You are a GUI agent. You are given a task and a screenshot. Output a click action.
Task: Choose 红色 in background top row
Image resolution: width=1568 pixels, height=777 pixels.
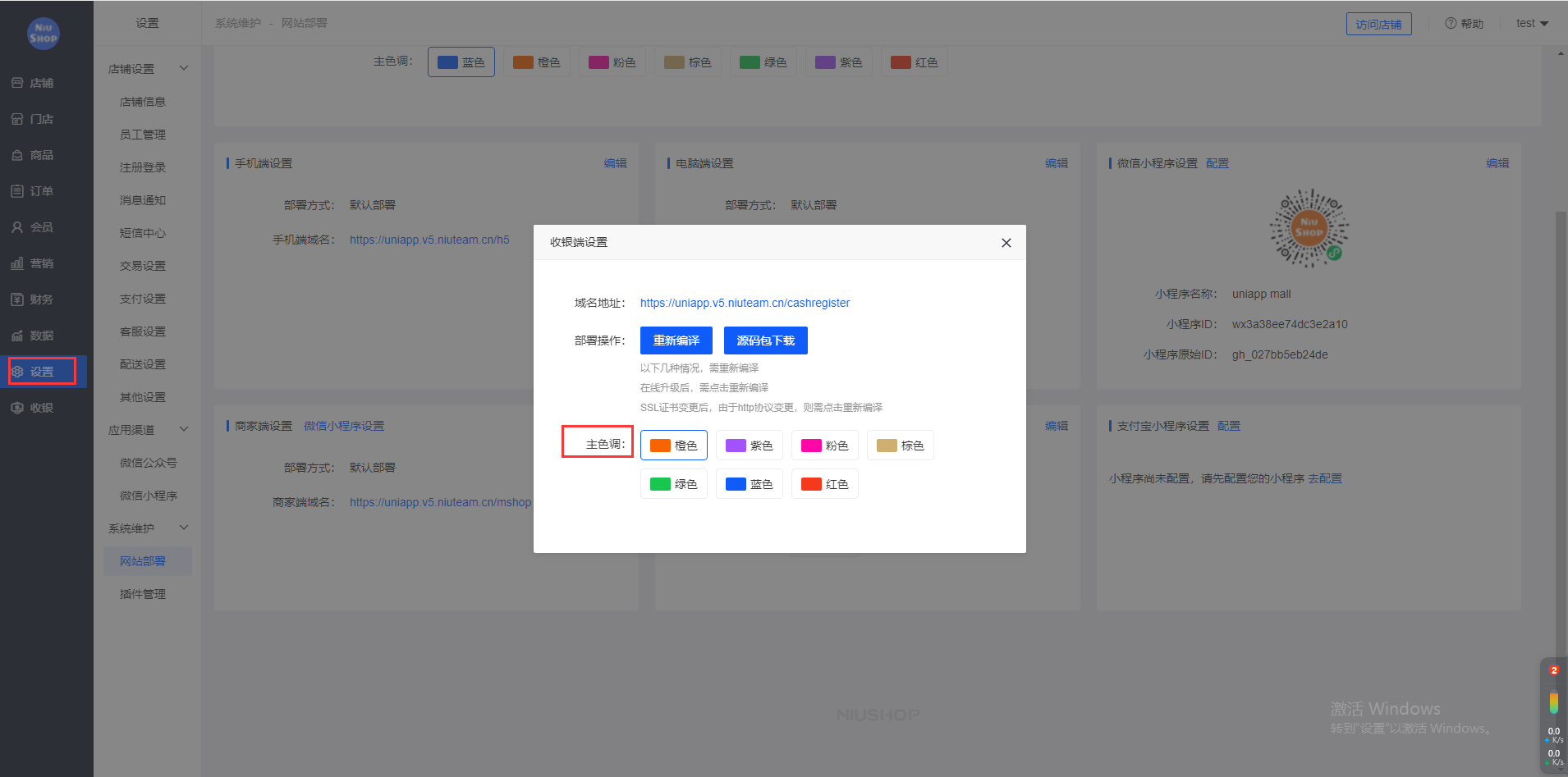915,62
